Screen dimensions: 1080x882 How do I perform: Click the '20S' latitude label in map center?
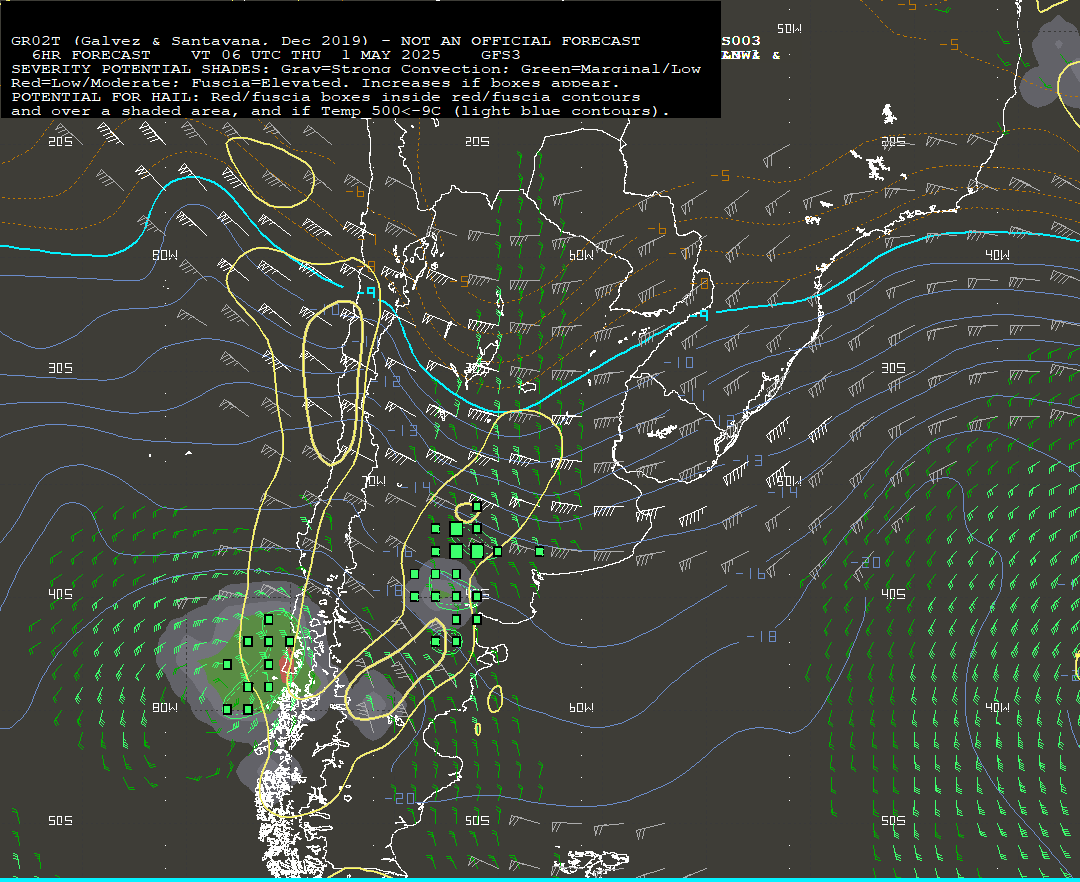click(x=477, y=141)
